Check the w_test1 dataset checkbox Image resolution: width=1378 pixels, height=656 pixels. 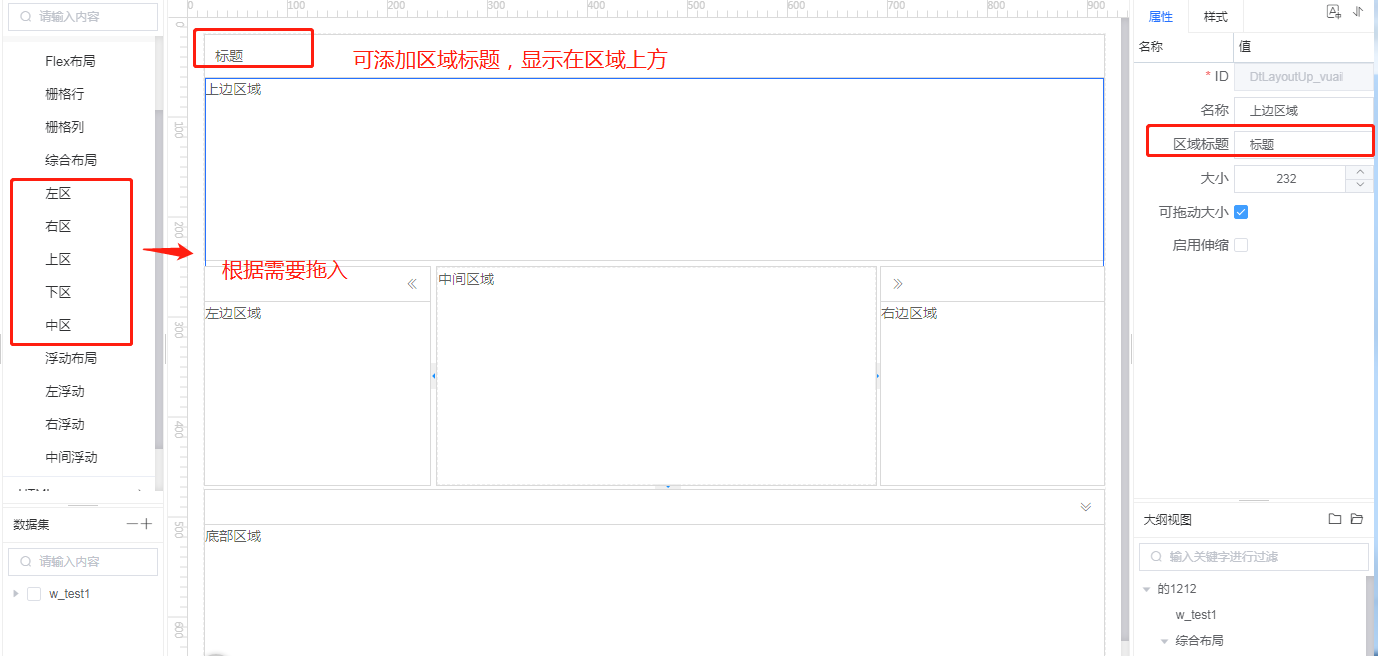(34, 594)
